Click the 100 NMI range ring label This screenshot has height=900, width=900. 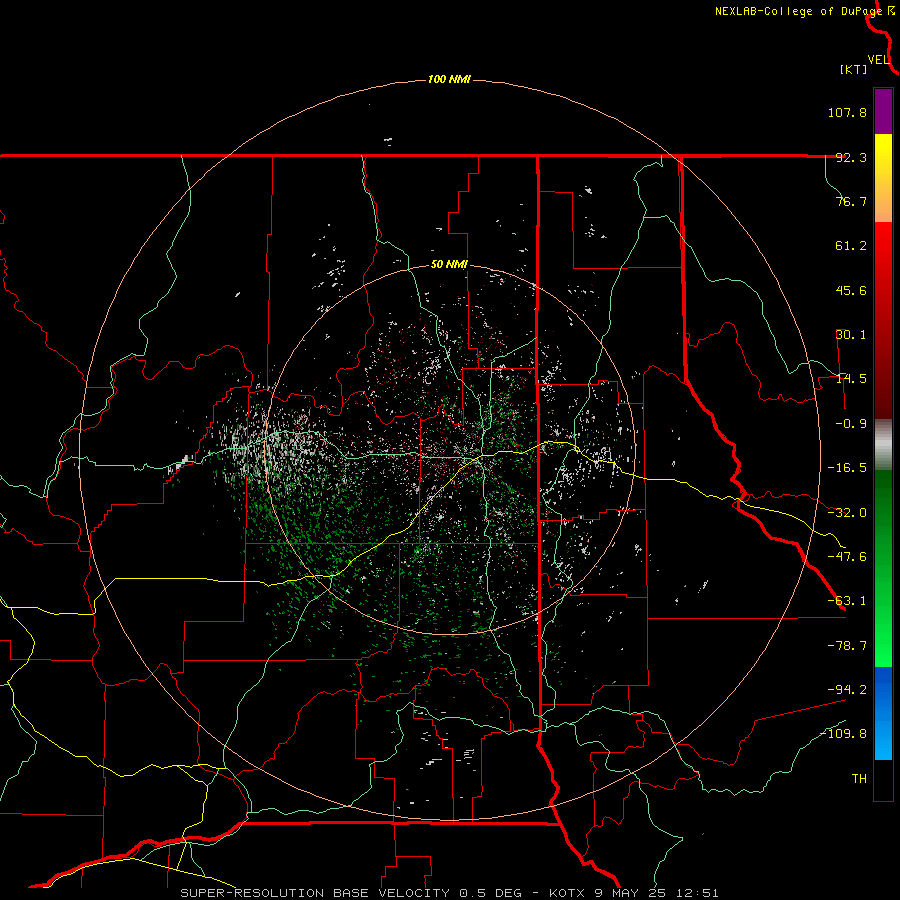click(449, 79)
